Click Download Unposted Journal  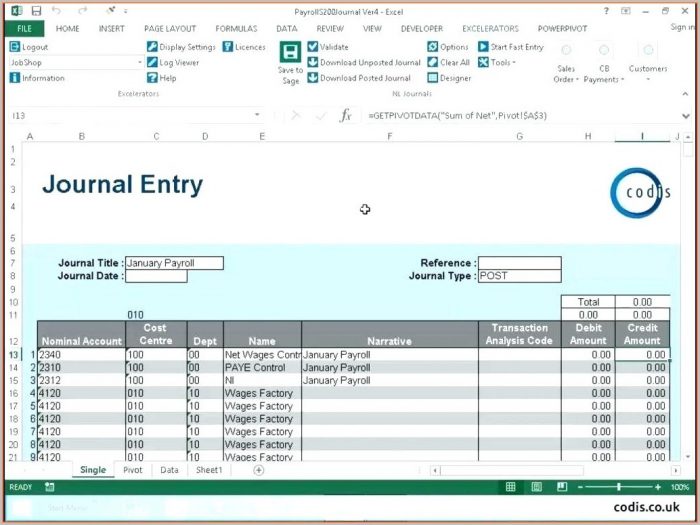[x=364, y=62]
